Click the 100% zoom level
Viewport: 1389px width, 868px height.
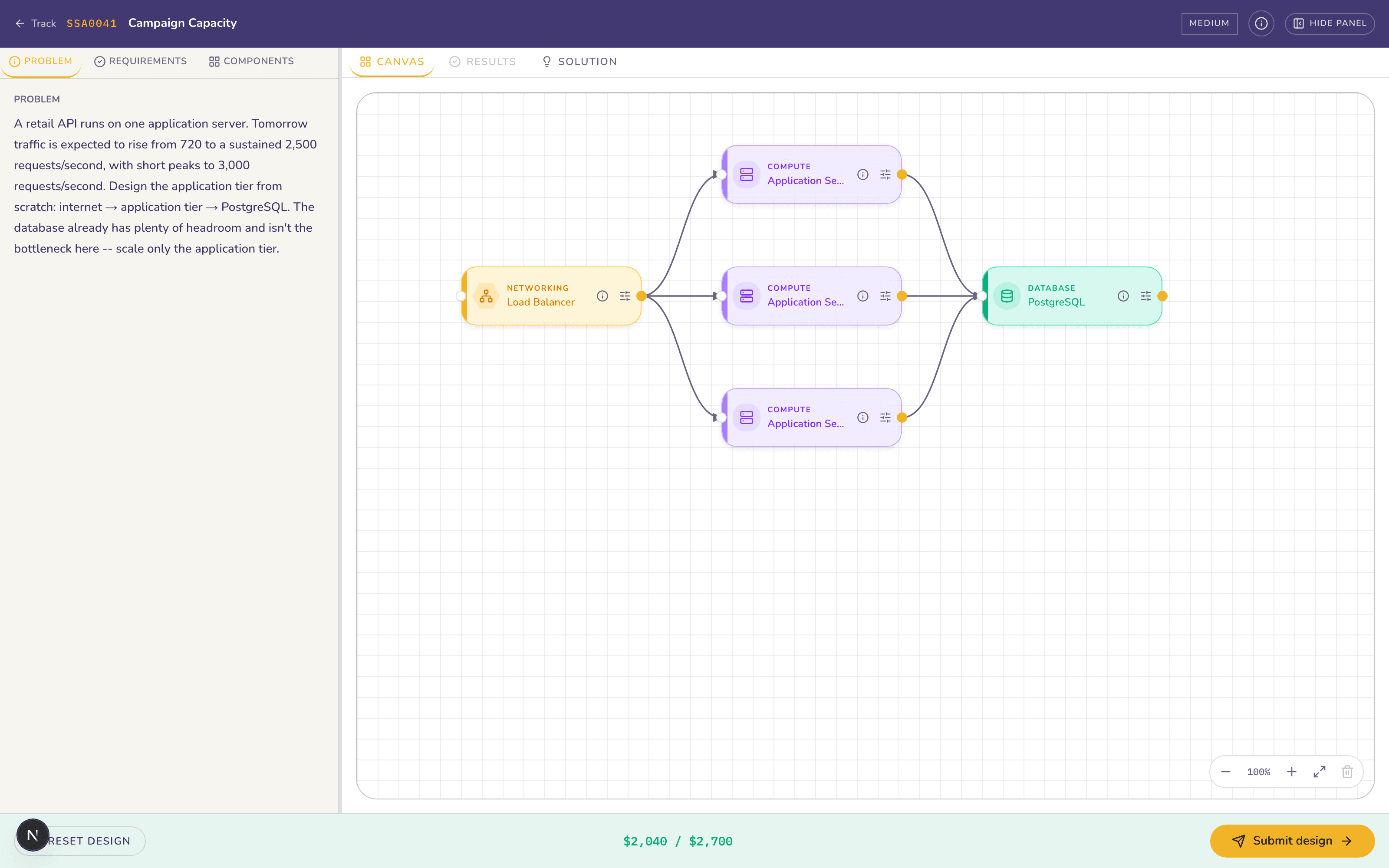point(1259,772)
